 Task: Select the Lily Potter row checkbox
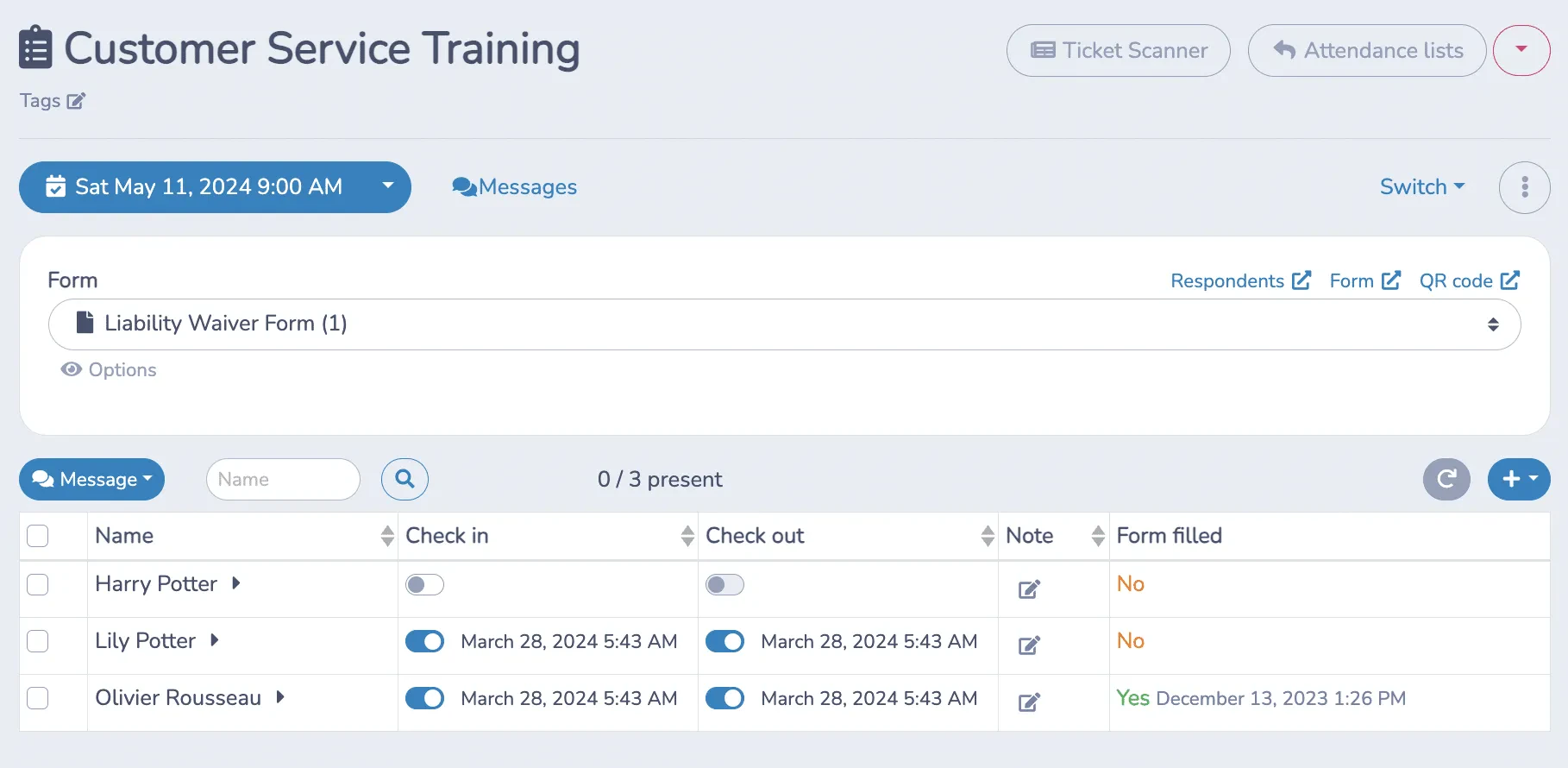(38, 641)
